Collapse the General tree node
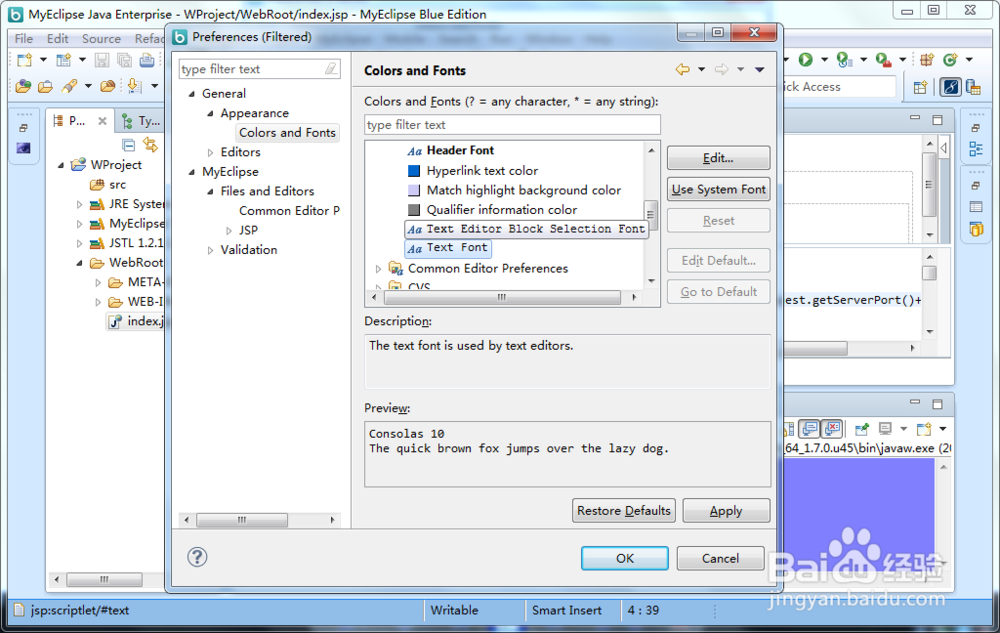This screenshot has width=1000, height=633. 192,94
